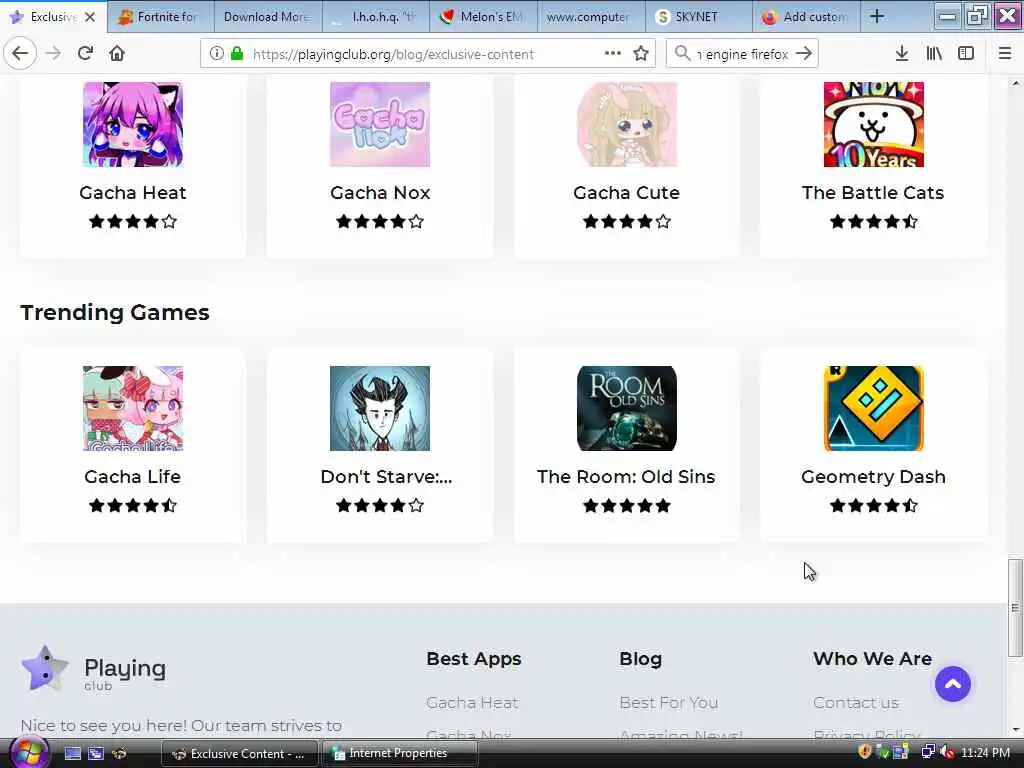This screenshot has width=1024, height=768.
Task: Open Don't Starve game thumbnail
Action: pos(379,408)
